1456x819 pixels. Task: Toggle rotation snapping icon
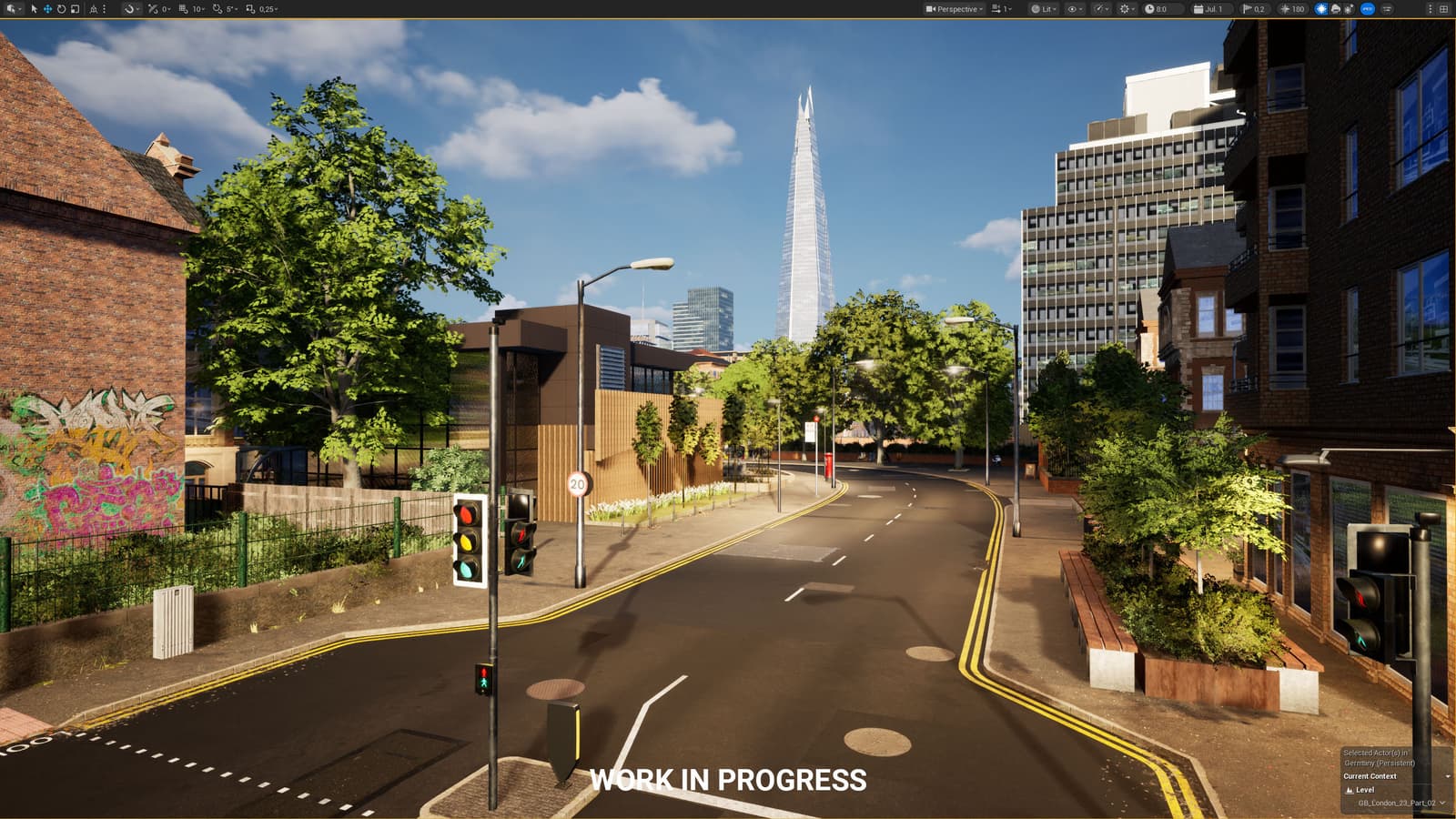[217, 9]
